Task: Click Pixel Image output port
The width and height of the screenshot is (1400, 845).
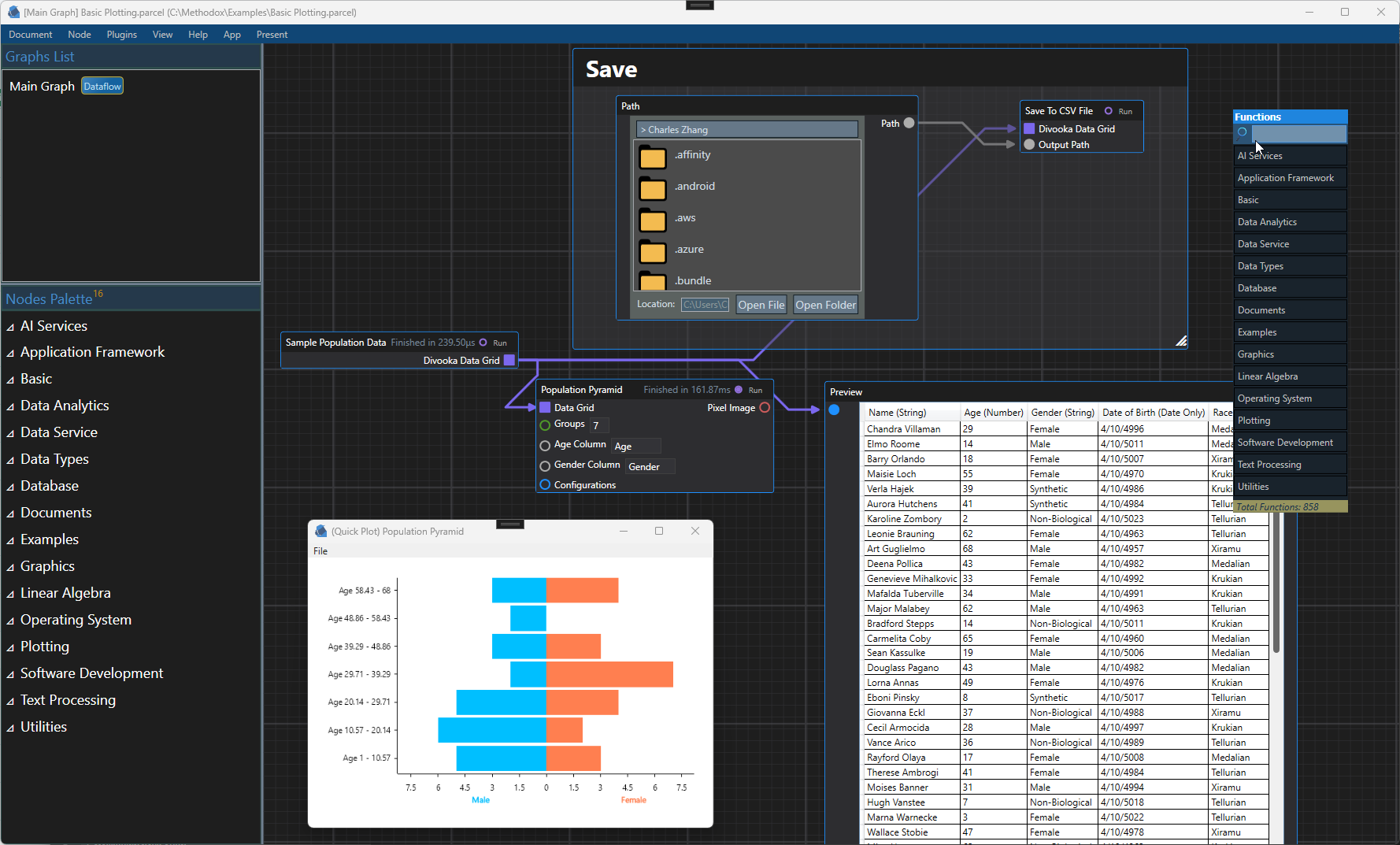Action: [x=765, y=407]
